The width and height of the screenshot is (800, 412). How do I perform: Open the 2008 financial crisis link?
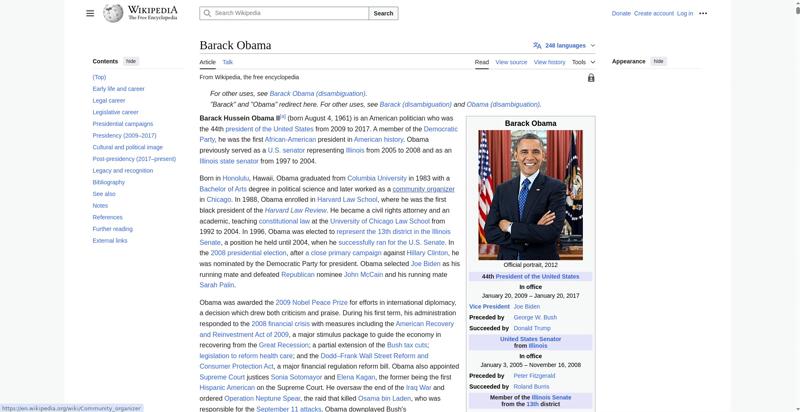pyautogui.click(x=281, y=324)
